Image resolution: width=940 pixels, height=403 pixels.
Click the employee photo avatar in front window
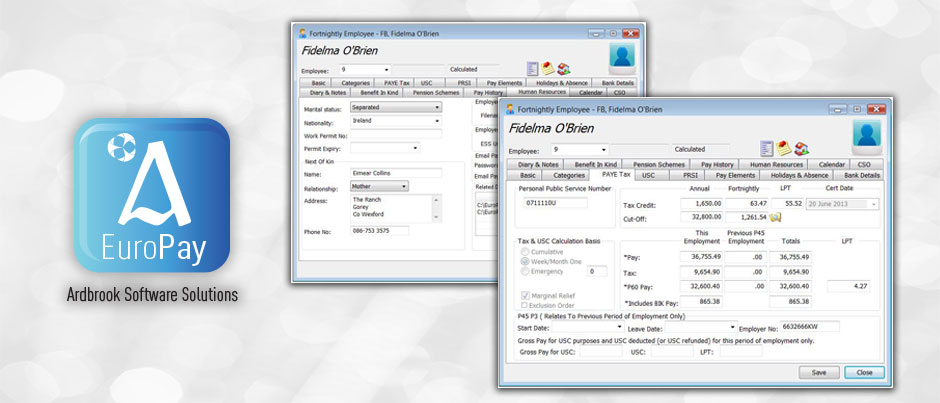point(867,137)
